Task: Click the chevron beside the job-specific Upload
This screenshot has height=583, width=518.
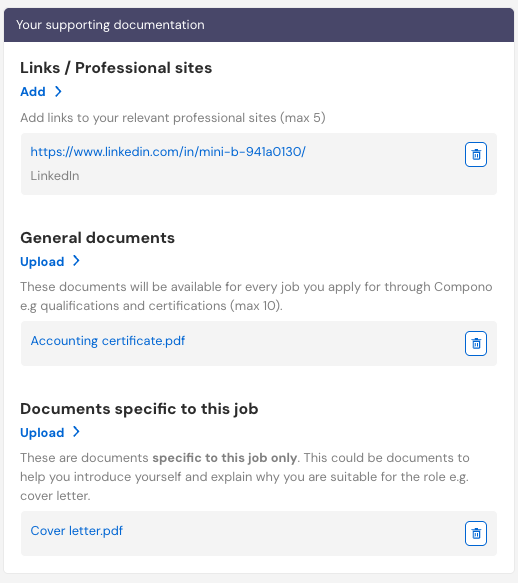Action: 76,432
